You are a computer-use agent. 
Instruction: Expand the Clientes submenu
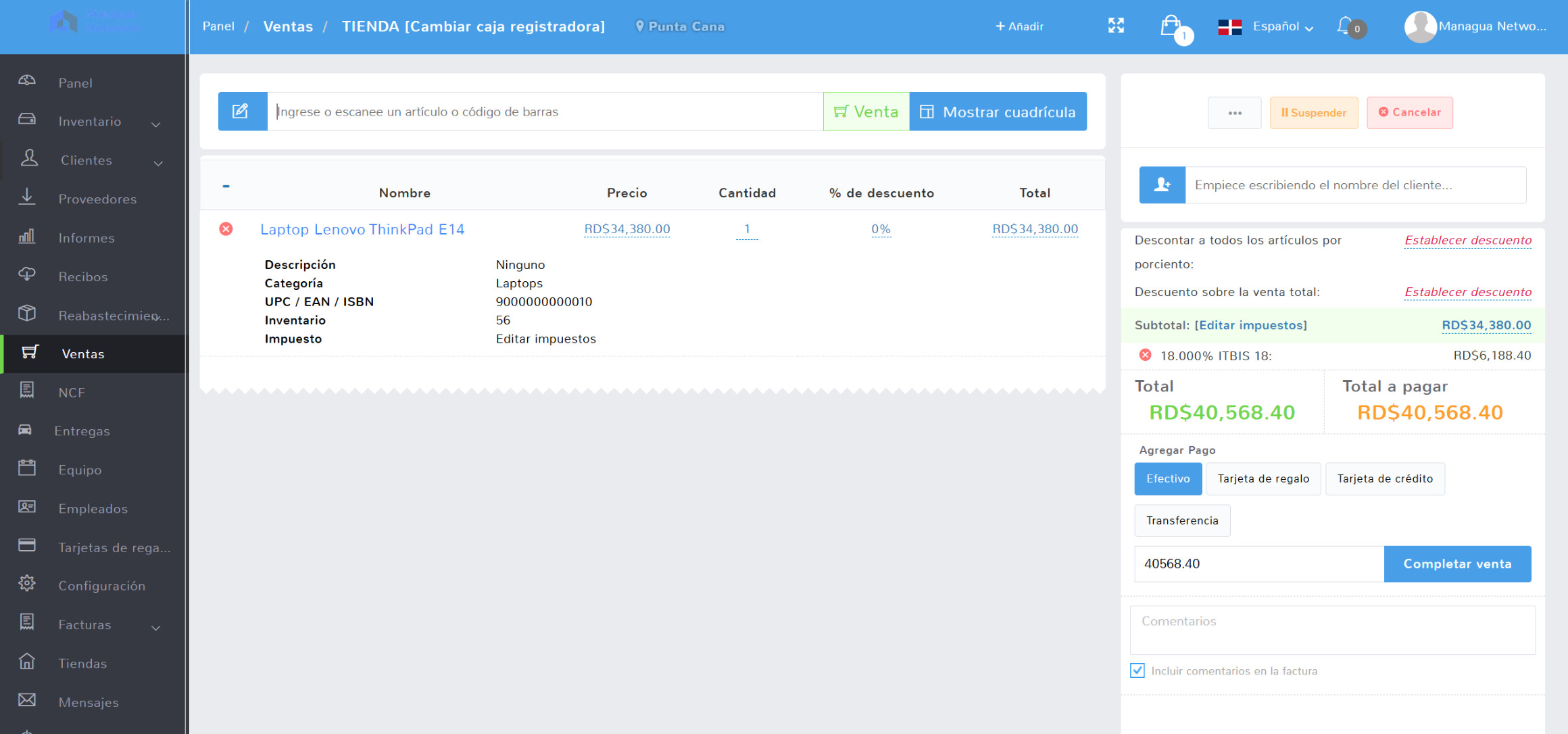tap(159, 163)
